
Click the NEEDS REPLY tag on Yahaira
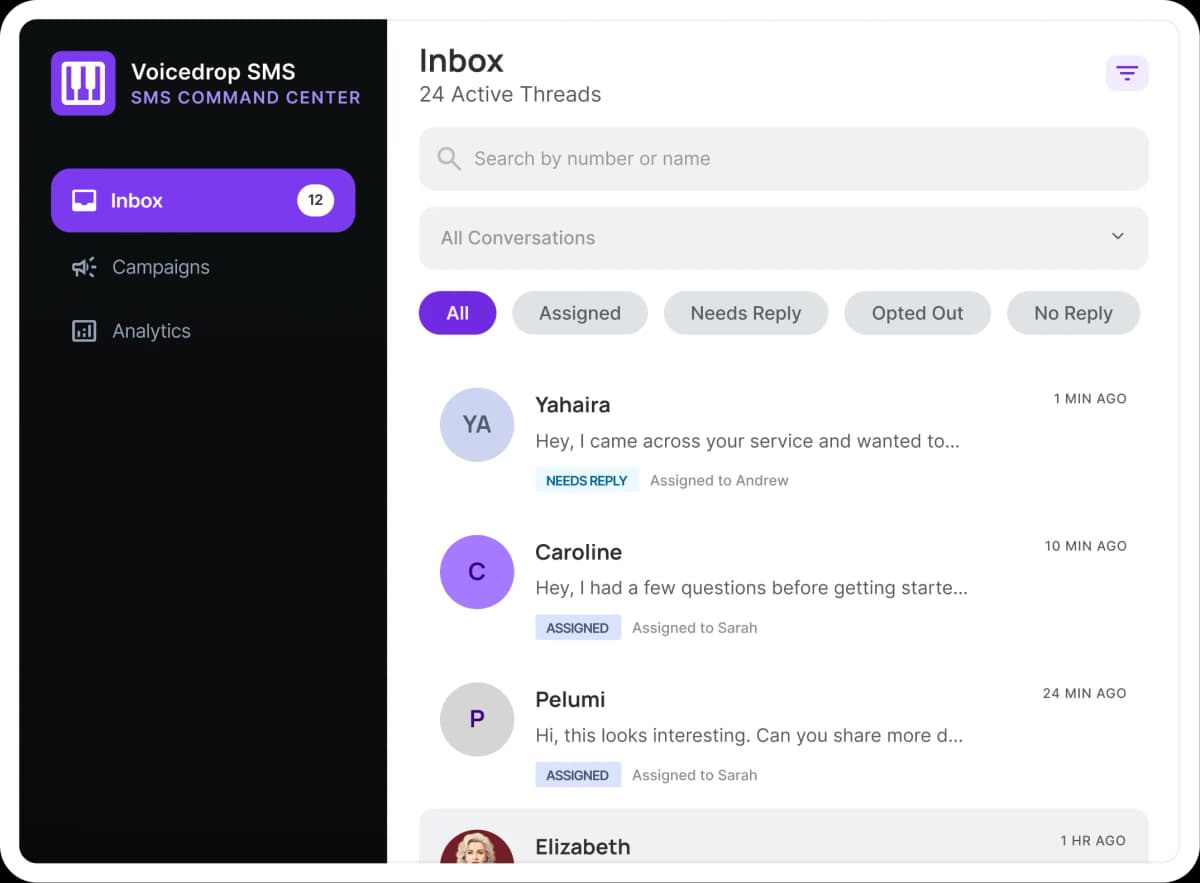pyautogui.click(x=587, y=481)
